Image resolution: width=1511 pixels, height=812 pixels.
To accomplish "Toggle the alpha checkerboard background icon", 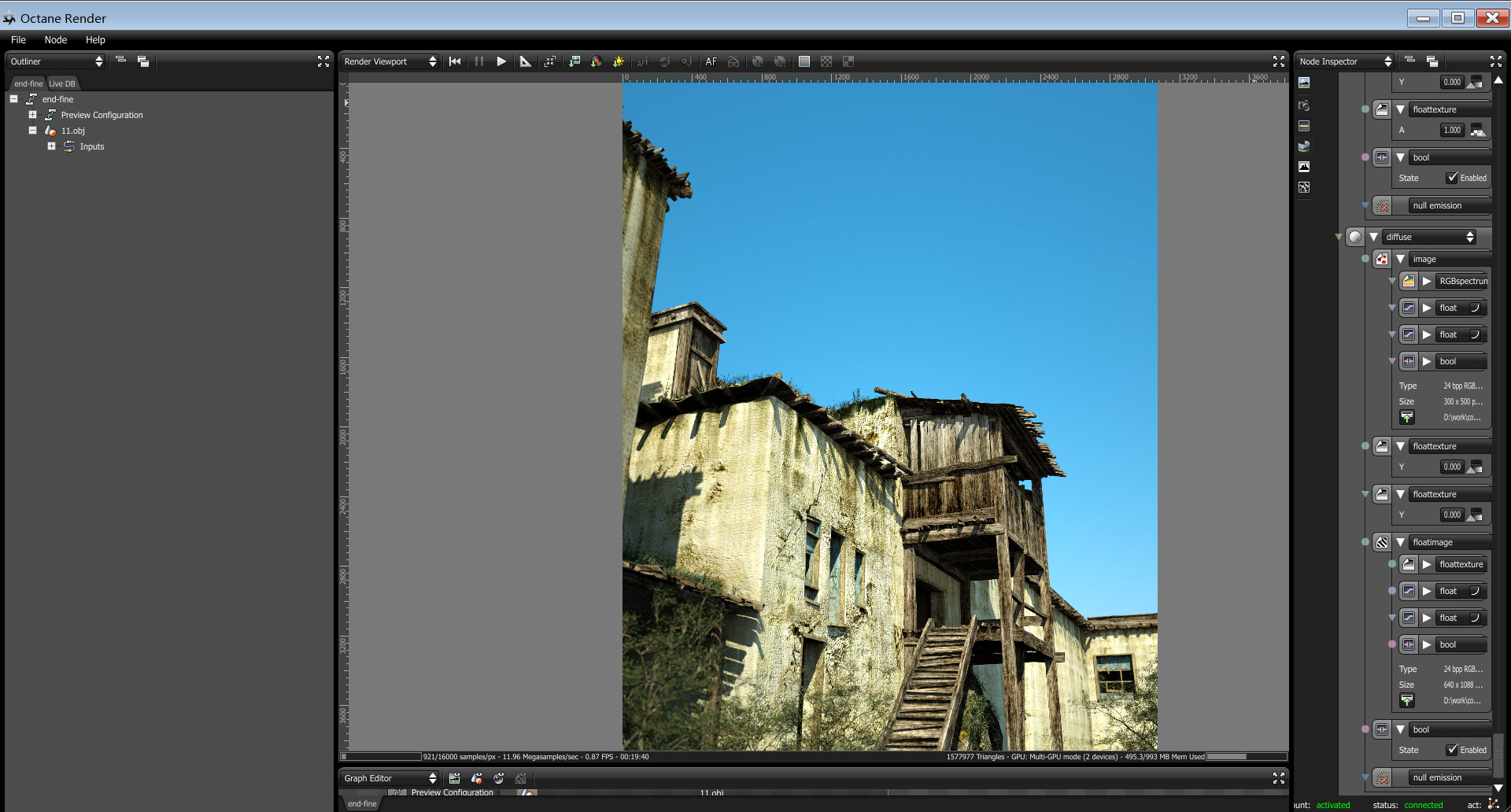I will pos(826,61).
